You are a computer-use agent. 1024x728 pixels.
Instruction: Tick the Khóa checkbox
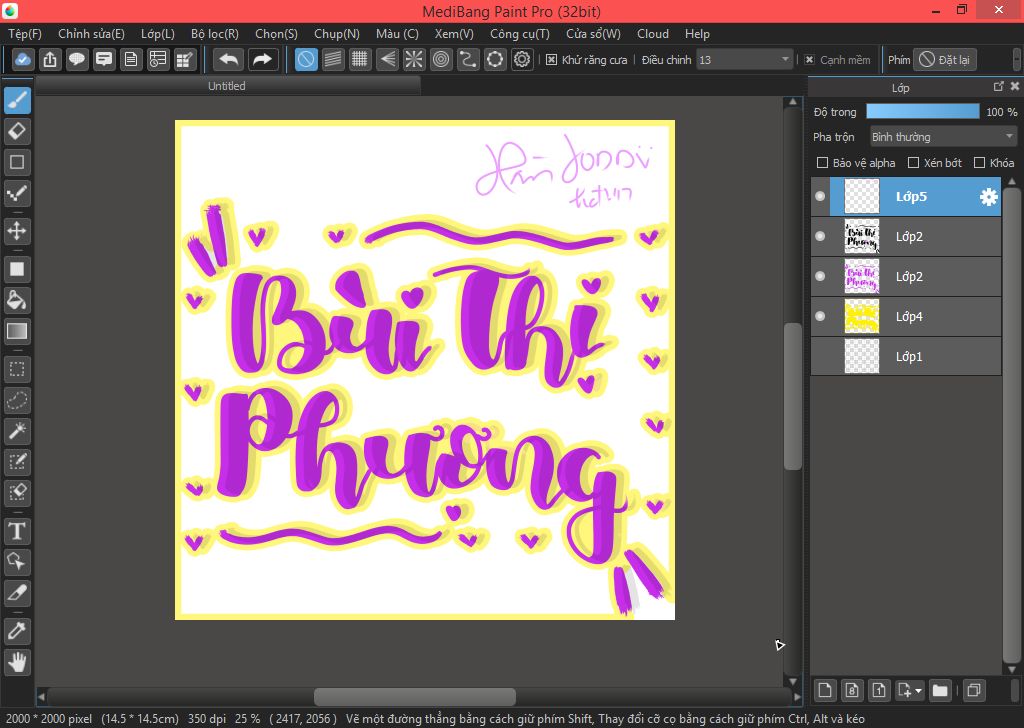click(979, 163)
